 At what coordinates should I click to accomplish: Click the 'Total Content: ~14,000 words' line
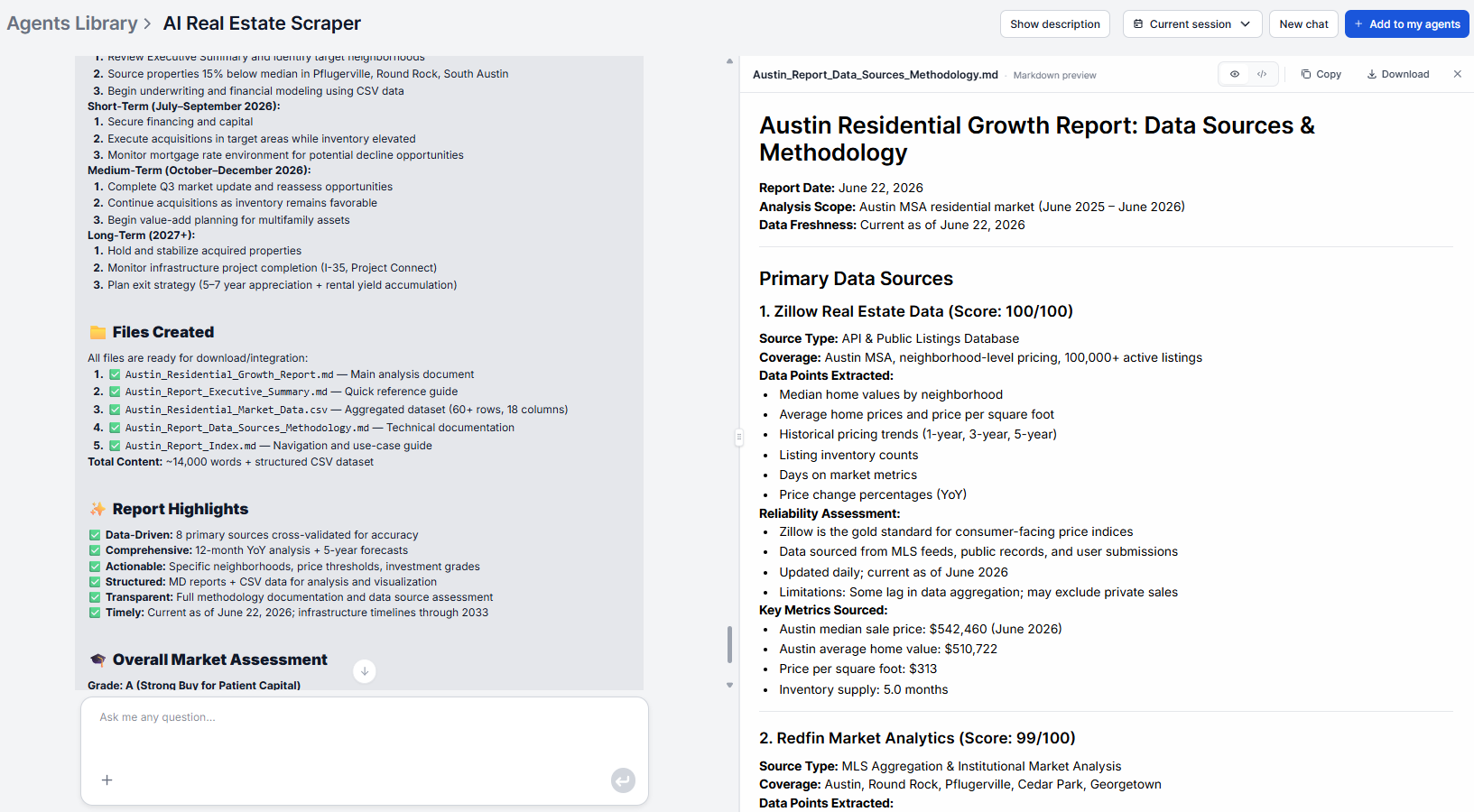230,462
